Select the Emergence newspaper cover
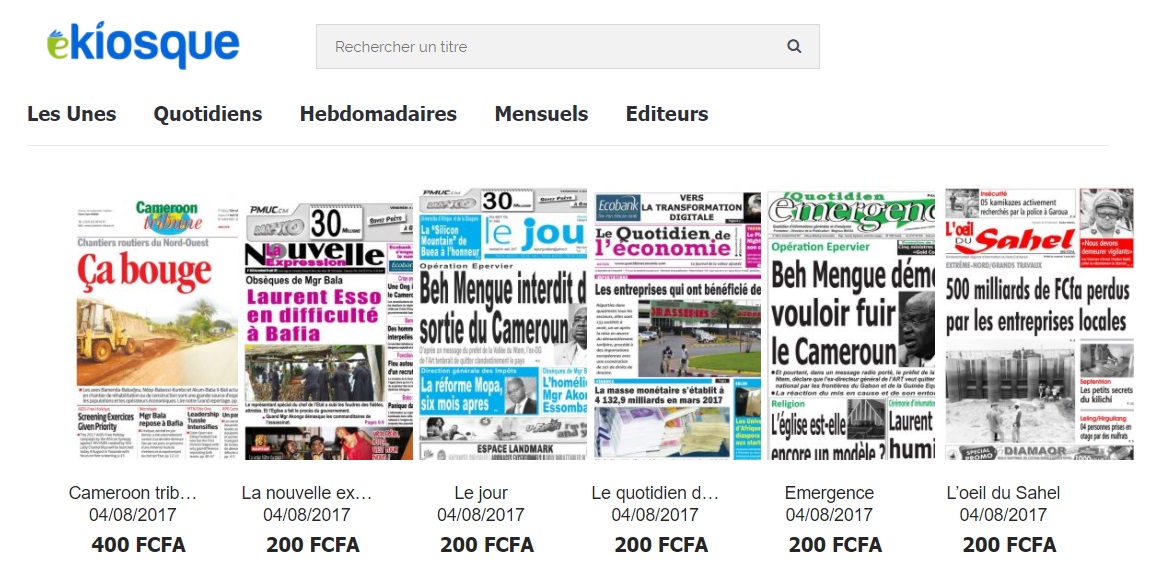1151x579 pixels. click(x=852, y=325)
